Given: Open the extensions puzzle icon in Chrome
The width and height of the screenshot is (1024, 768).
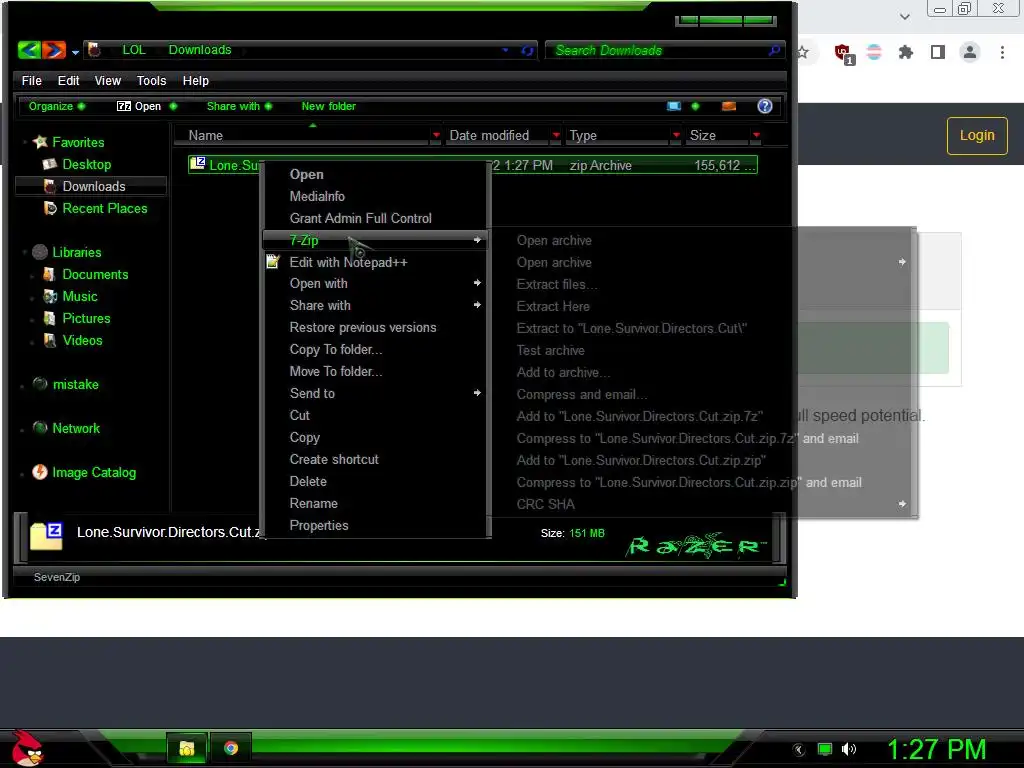Looking at the screenshot, I should tap(905, 52).
